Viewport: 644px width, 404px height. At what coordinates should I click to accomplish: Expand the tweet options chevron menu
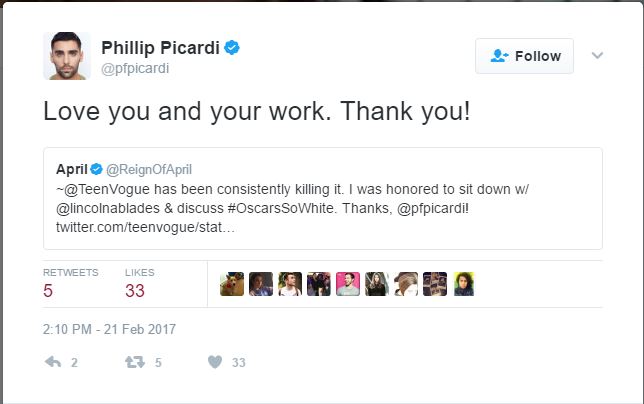click(x=598, y=56)
